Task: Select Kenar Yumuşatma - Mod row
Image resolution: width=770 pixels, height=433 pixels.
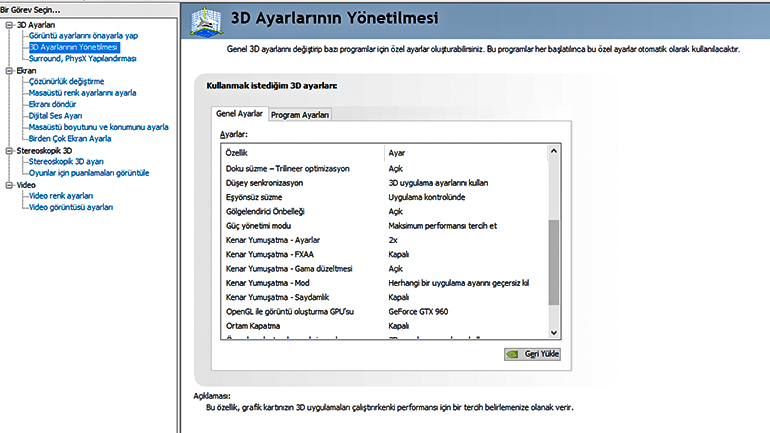Action: (385, 283)
